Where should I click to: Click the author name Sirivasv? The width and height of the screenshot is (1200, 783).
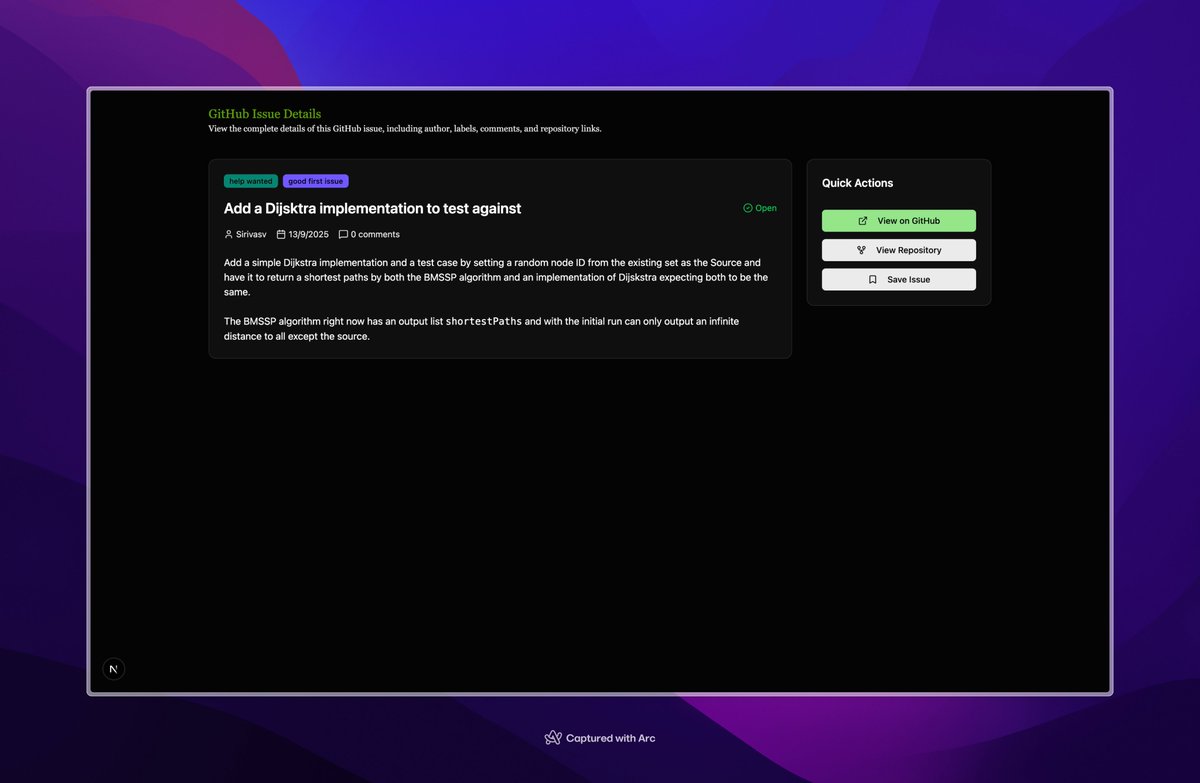click(x=251, y=234)
